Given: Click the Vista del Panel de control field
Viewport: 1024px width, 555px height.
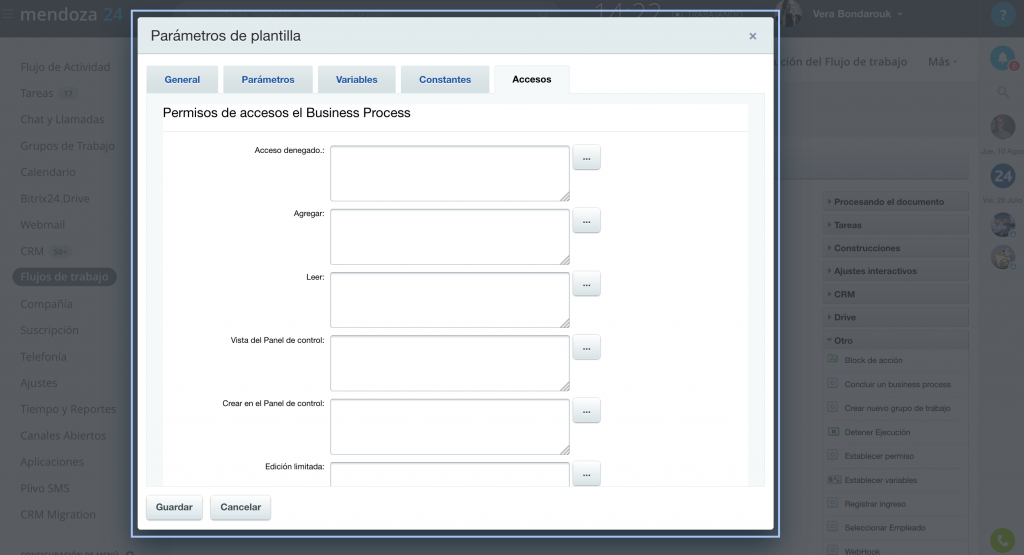Looking at the screenshot, I should pyautogui.click(x=450, y=363).
